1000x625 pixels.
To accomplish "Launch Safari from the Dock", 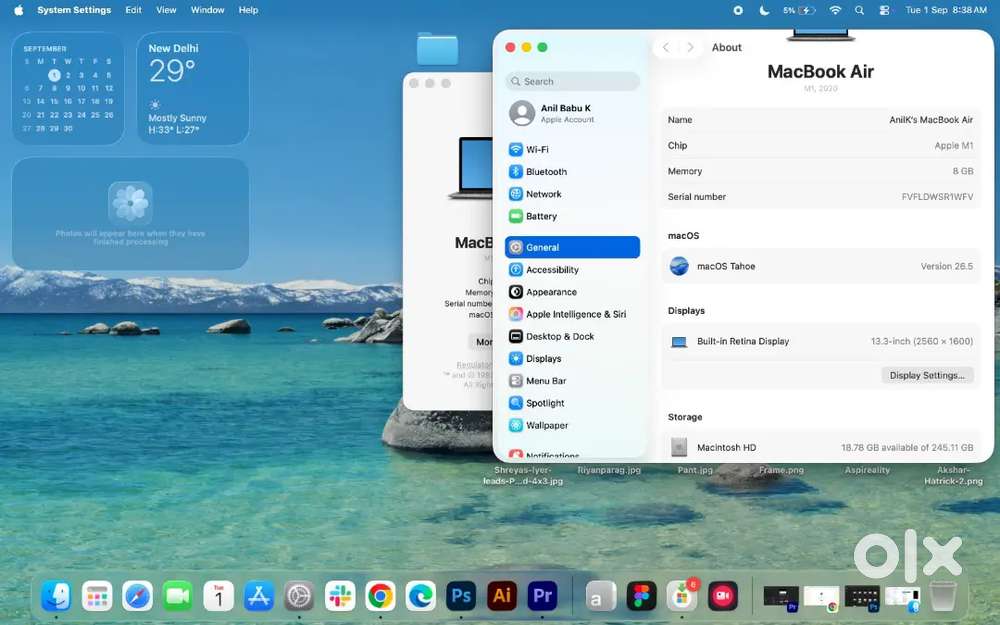I will (138, 597).
